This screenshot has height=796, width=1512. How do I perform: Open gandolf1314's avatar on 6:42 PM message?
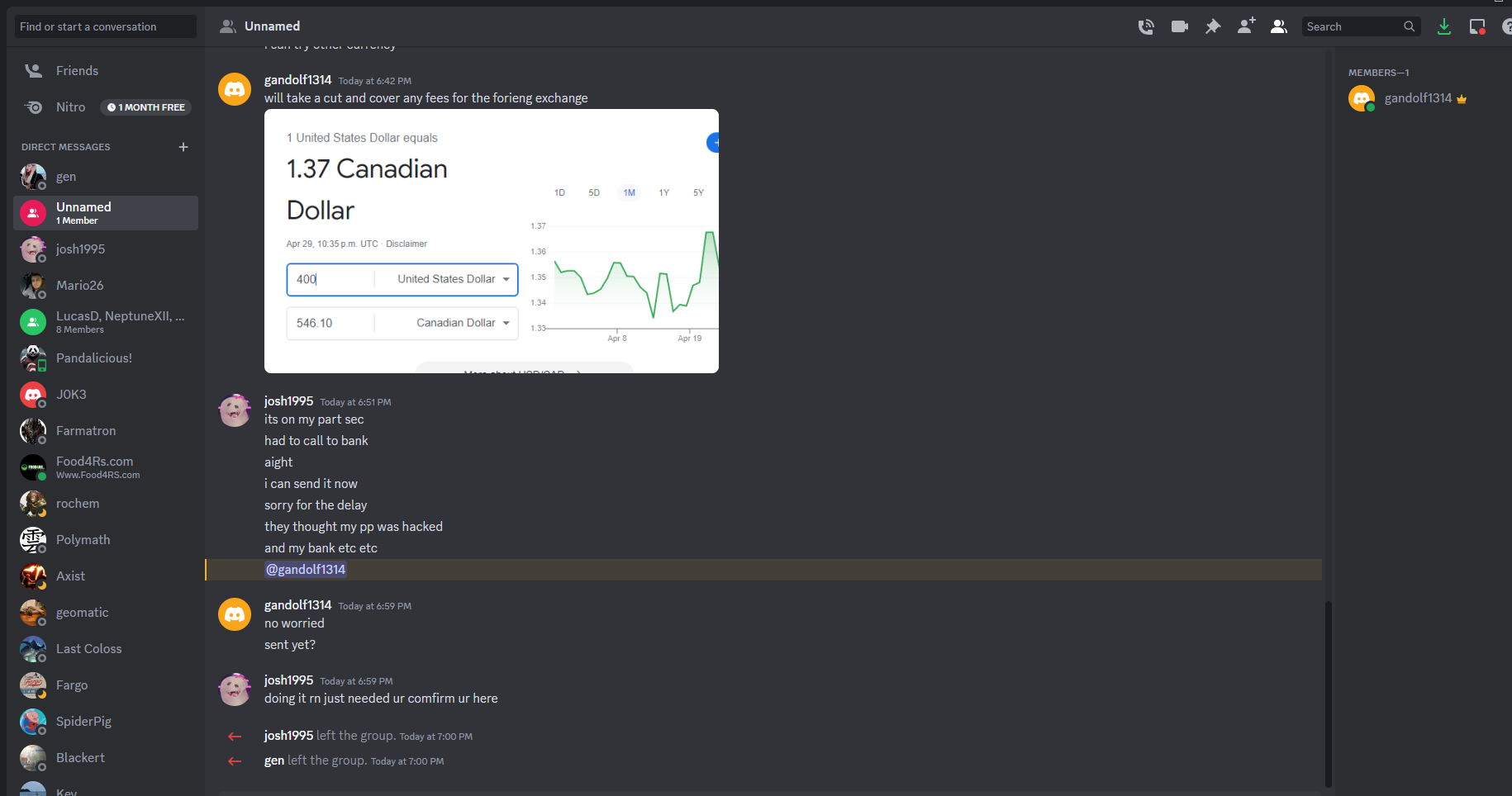tap(235, 88)
